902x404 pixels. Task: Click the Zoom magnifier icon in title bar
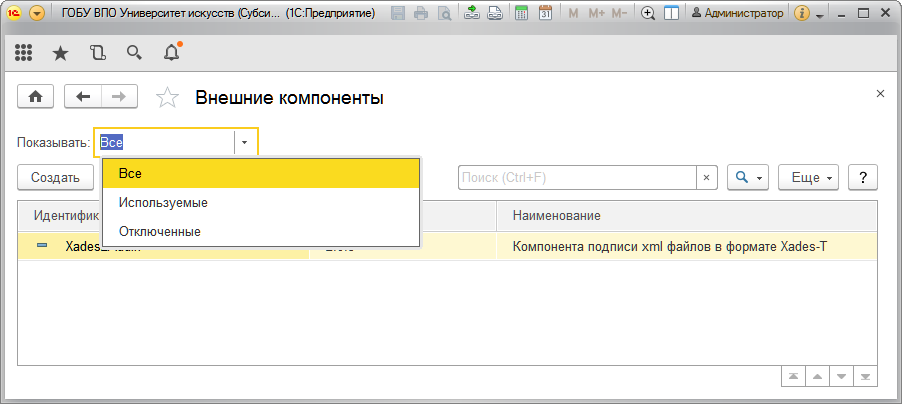(x=648, y=13)
